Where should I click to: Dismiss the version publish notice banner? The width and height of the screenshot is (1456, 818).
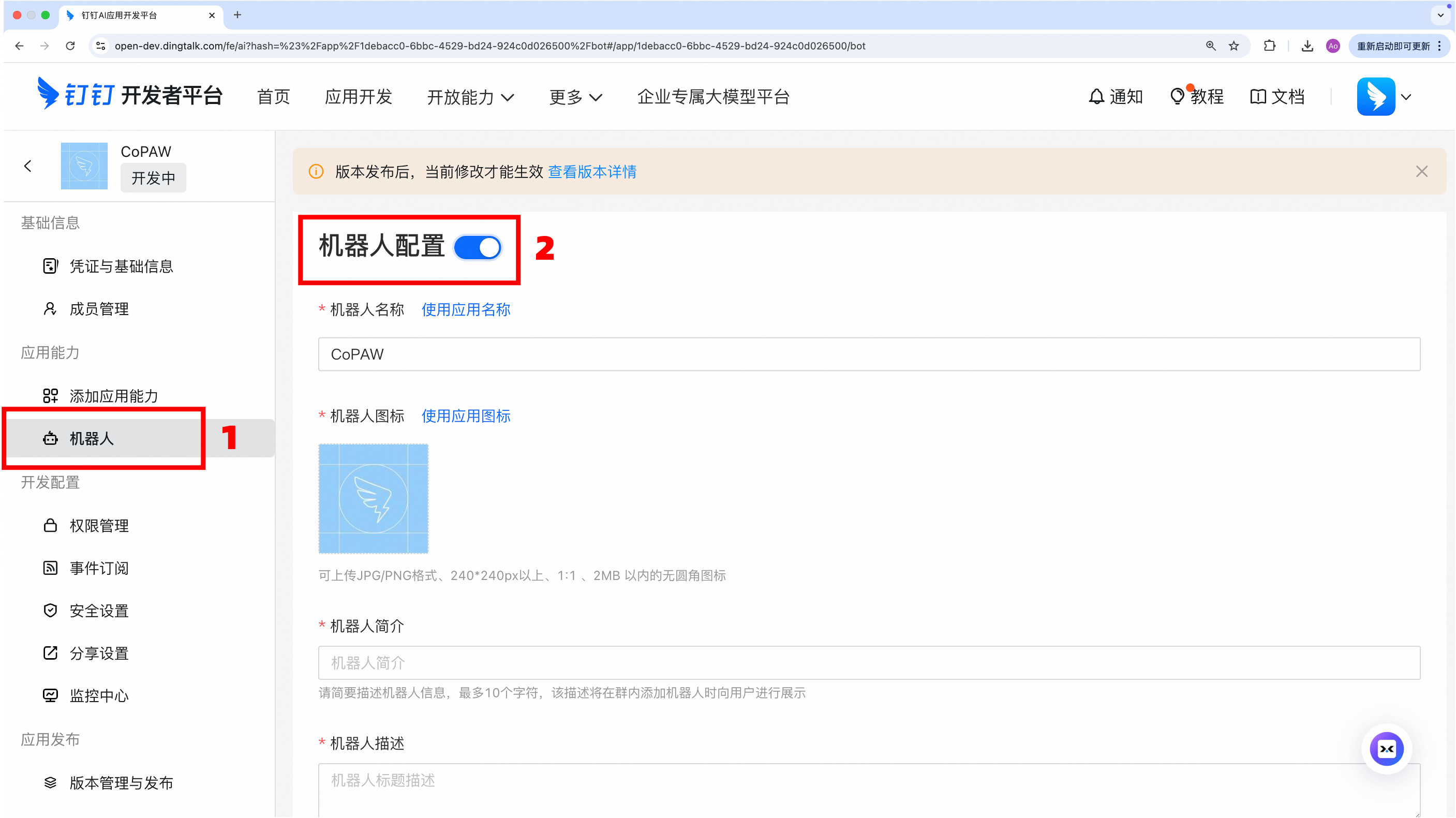[x=1421, y=172]
